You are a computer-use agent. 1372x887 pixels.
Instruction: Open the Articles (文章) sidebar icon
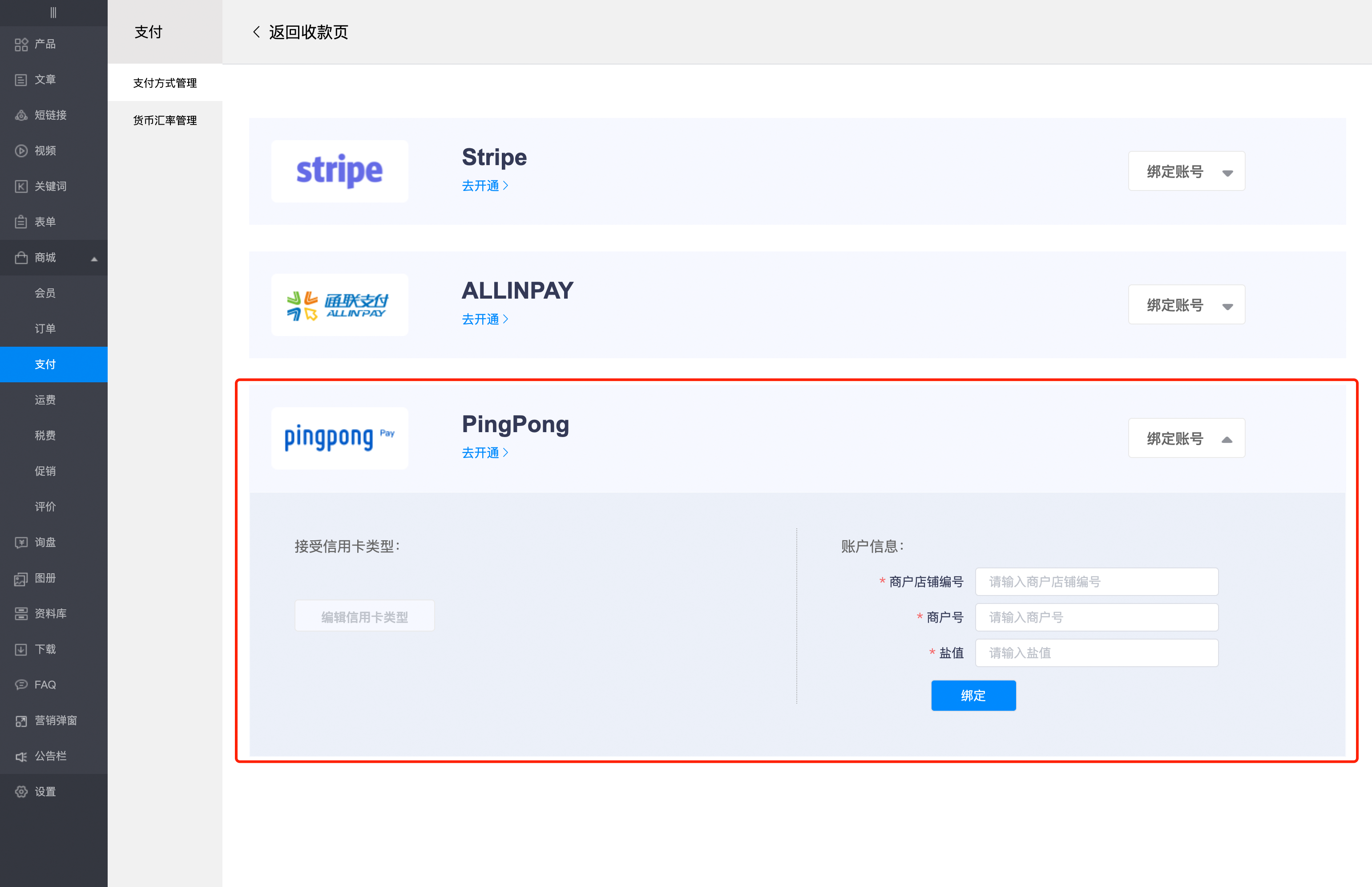(x=21, y=80)
